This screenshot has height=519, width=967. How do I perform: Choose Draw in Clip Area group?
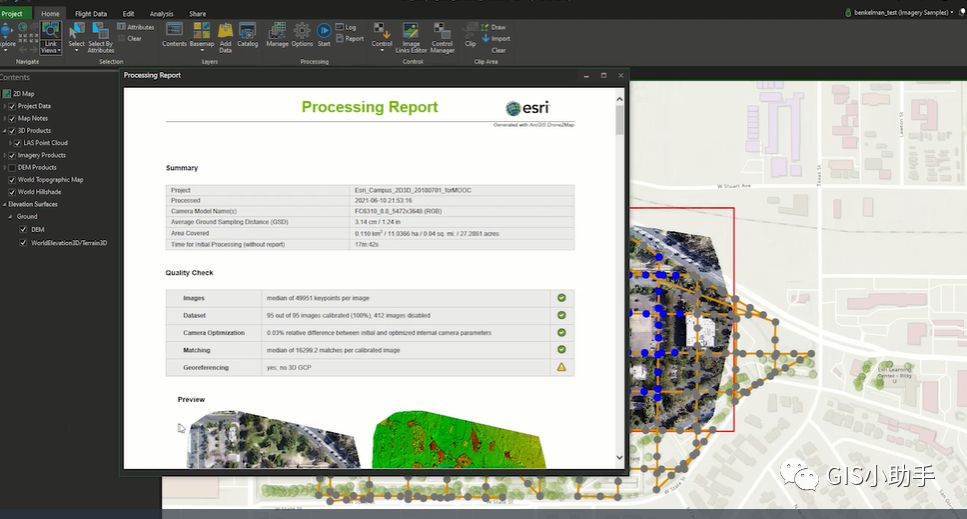(x=493, y=27)
